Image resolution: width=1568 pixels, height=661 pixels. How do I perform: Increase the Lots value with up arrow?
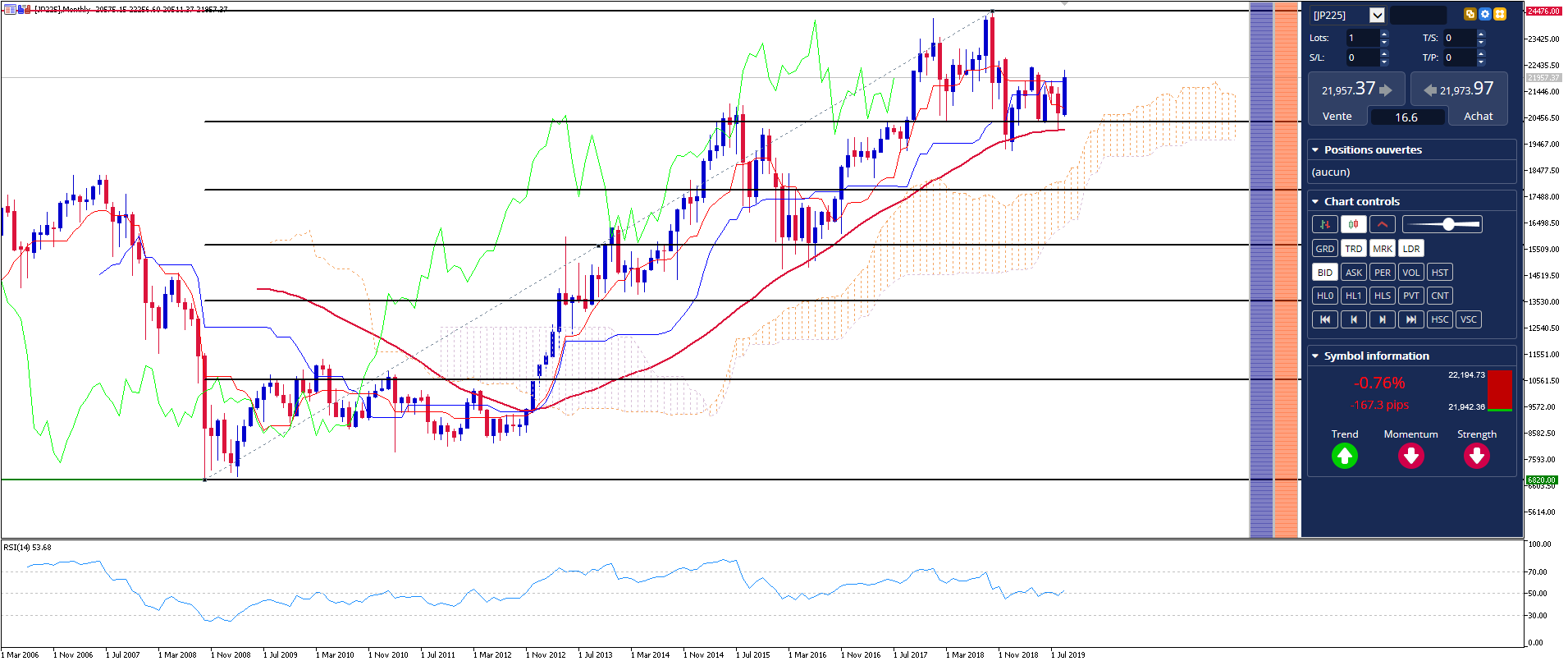point(1384,34)
